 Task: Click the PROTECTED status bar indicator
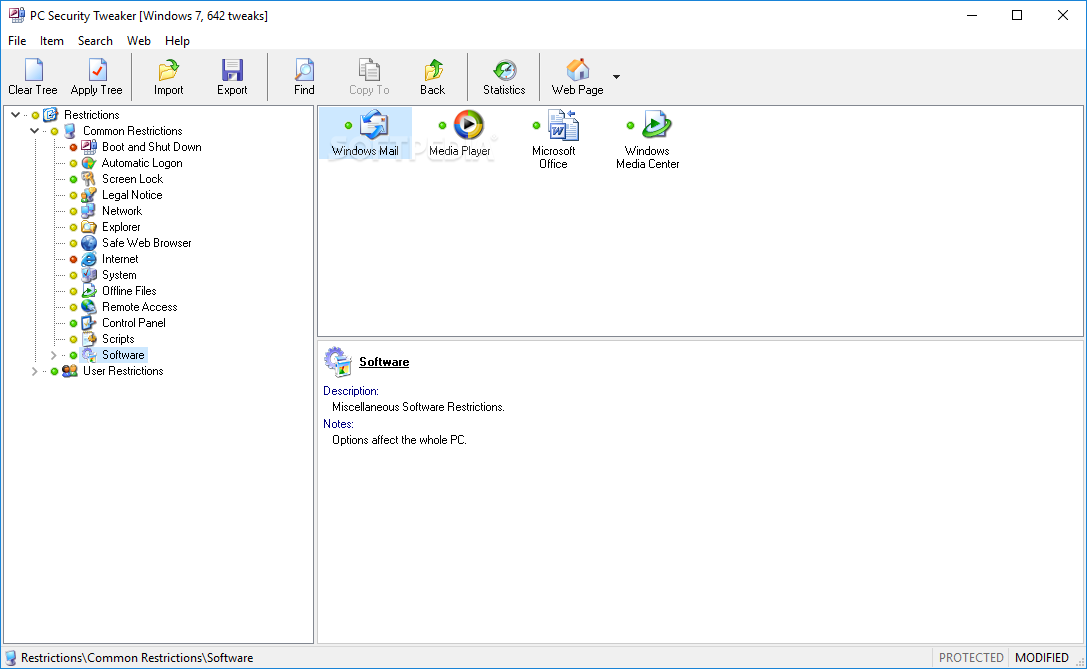pyautogui.click(x=971, y=657)
